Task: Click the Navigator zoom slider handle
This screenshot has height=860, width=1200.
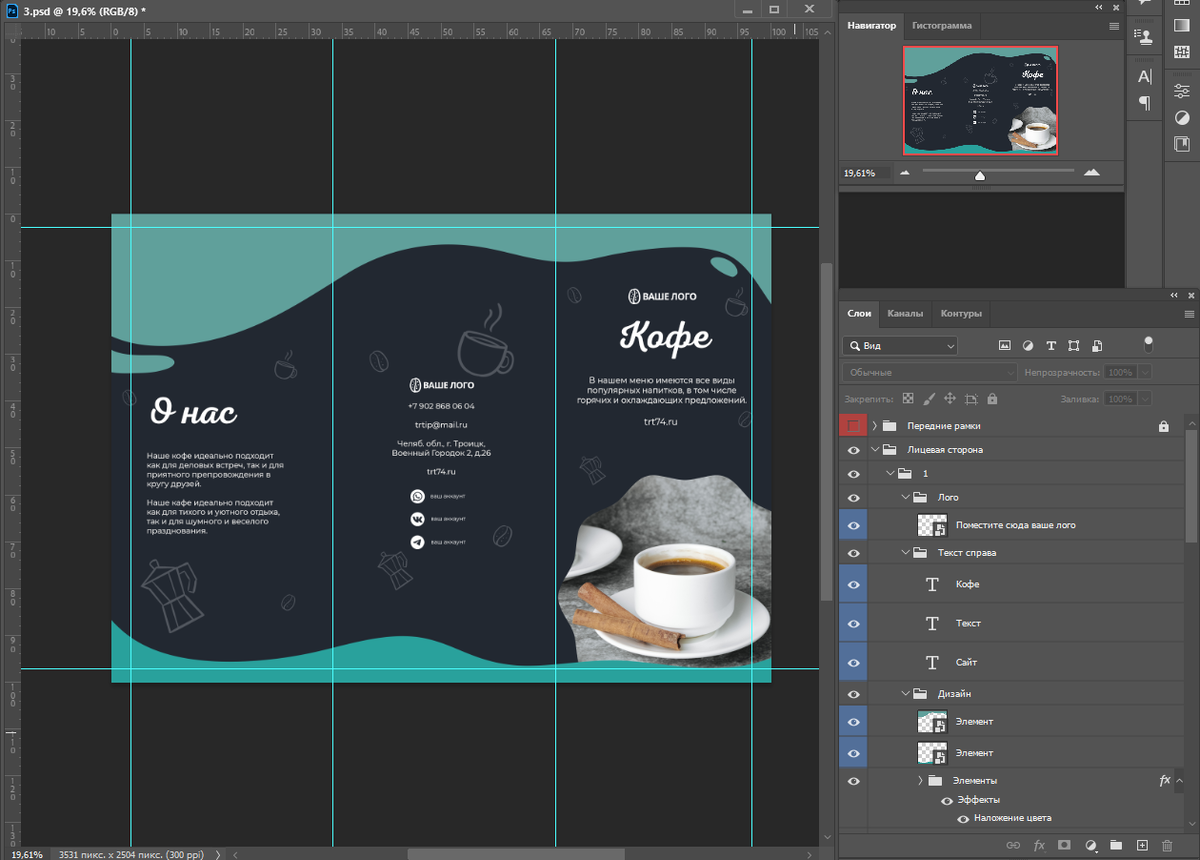Action: coord(980,176)
